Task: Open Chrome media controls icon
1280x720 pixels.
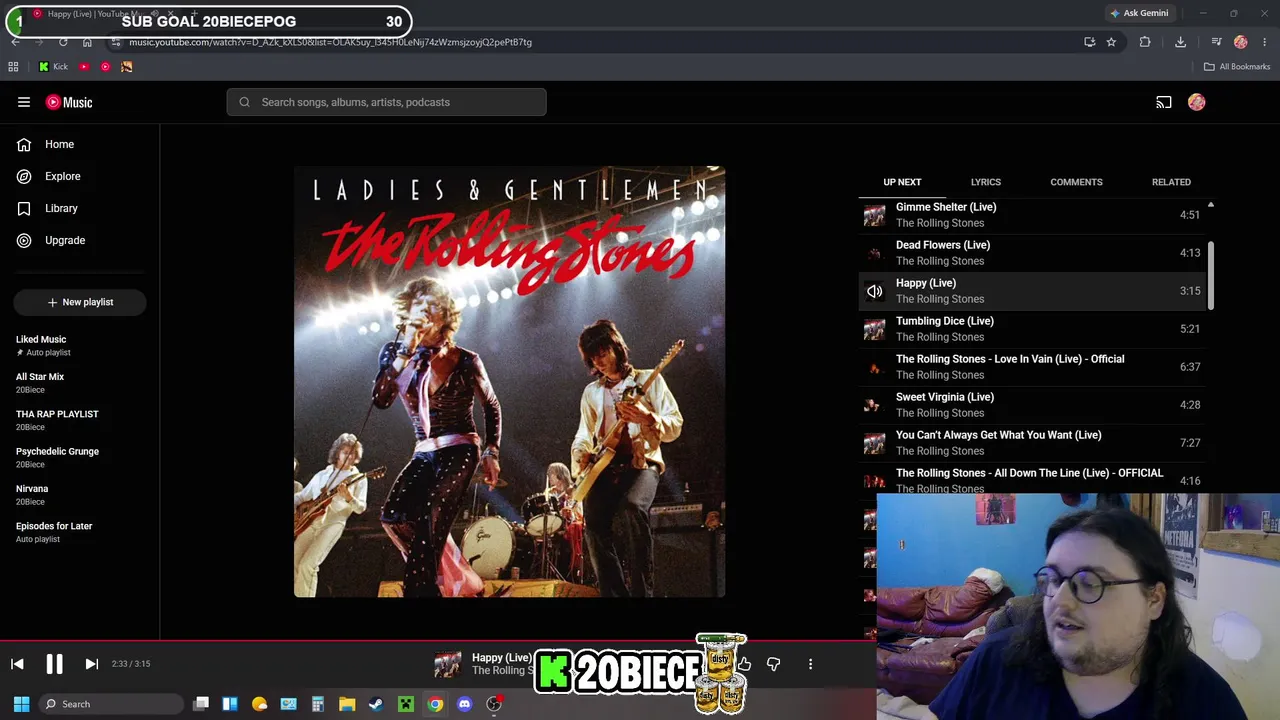Action: tap(1216, 42)
